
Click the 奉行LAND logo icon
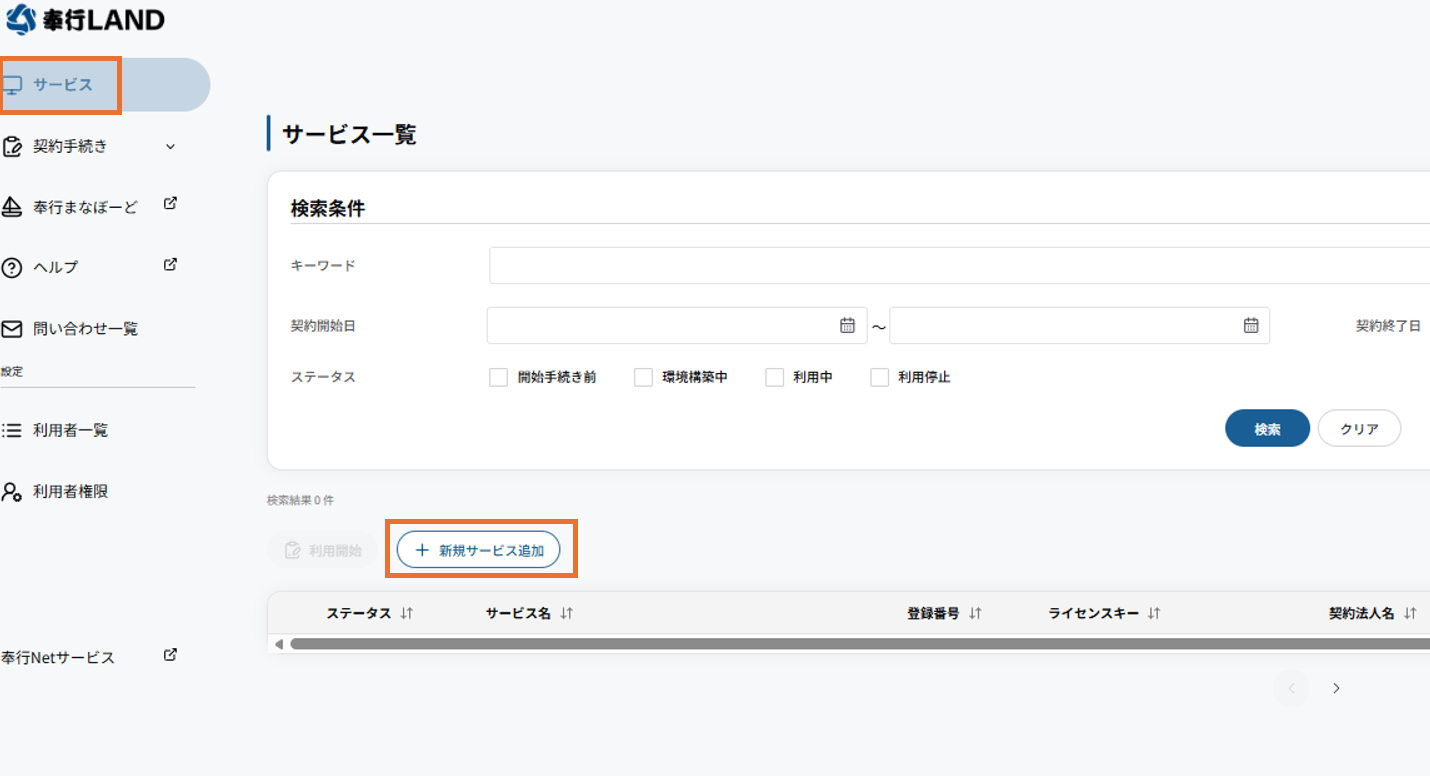(21, 19)
